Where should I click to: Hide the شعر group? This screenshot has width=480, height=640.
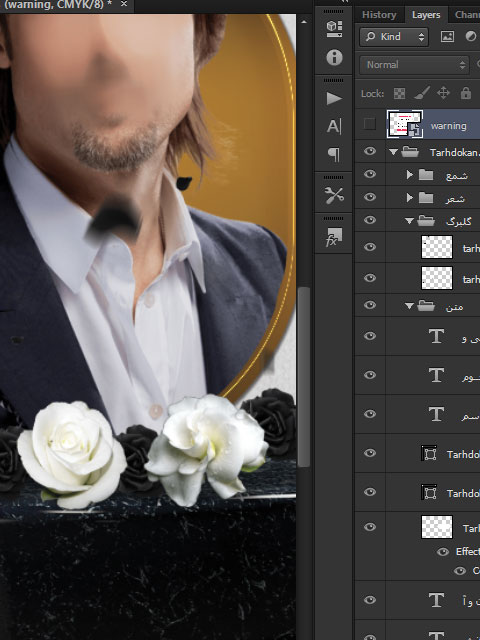[370, 197]
